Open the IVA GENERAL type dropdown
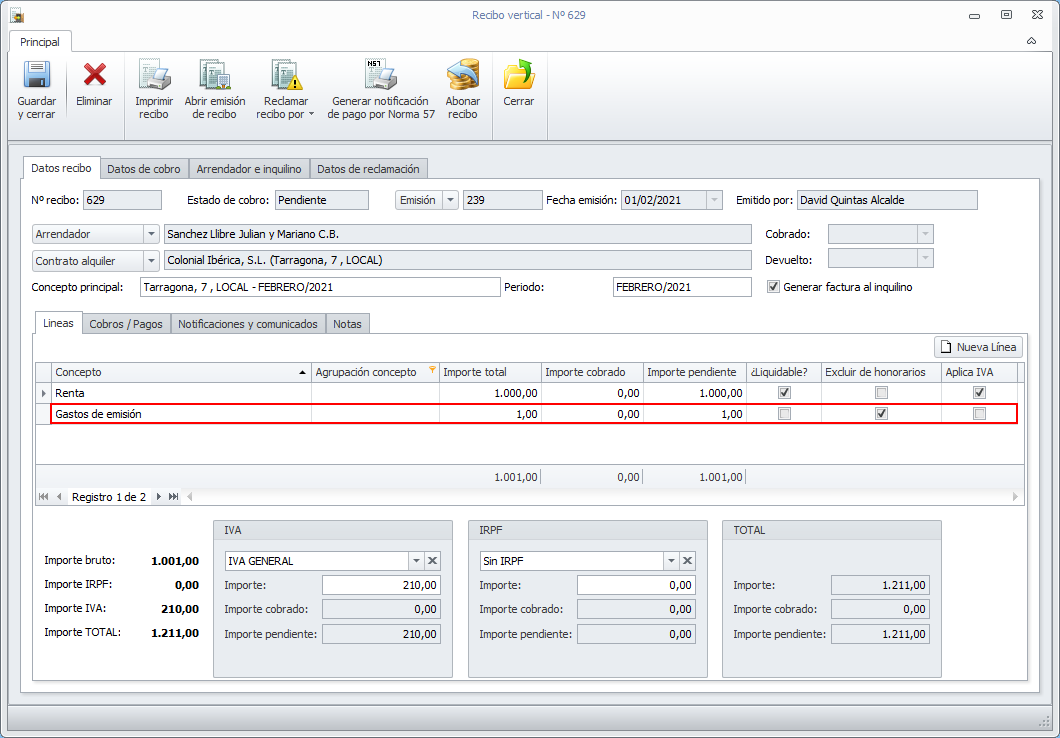Image resolution: width=1060 pixels, height=738 pixels. (x=416, y=561)
